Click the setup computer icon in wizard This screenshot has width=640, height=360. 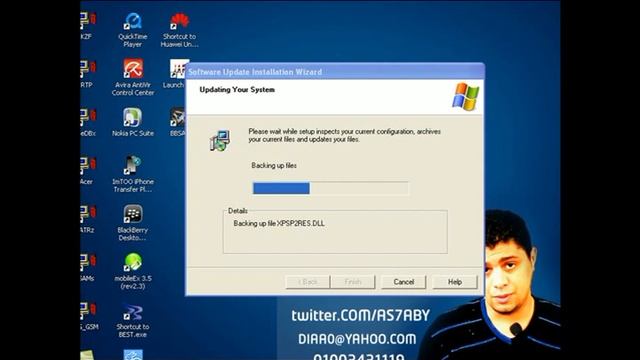point(220,140)
